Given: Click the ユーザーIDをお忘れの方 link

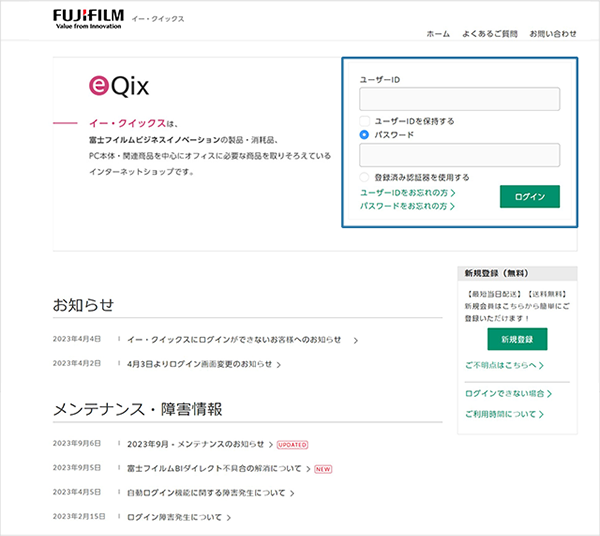Looking at the screenshot, I should tap(408, 193).
